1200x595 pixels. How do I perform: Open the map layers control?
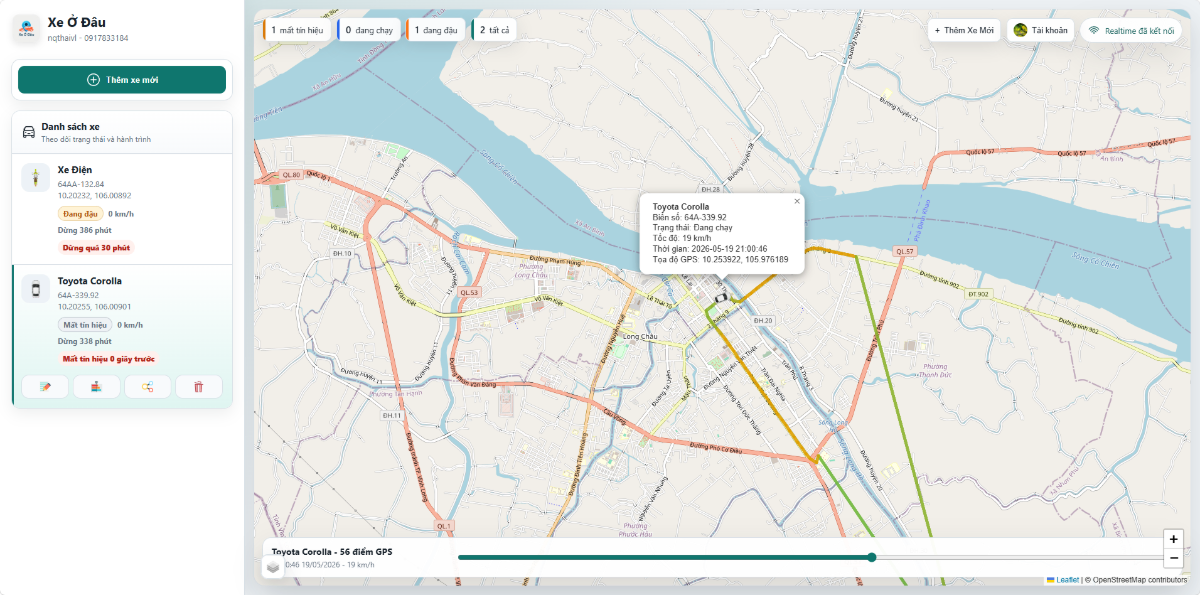pos(273,567)
